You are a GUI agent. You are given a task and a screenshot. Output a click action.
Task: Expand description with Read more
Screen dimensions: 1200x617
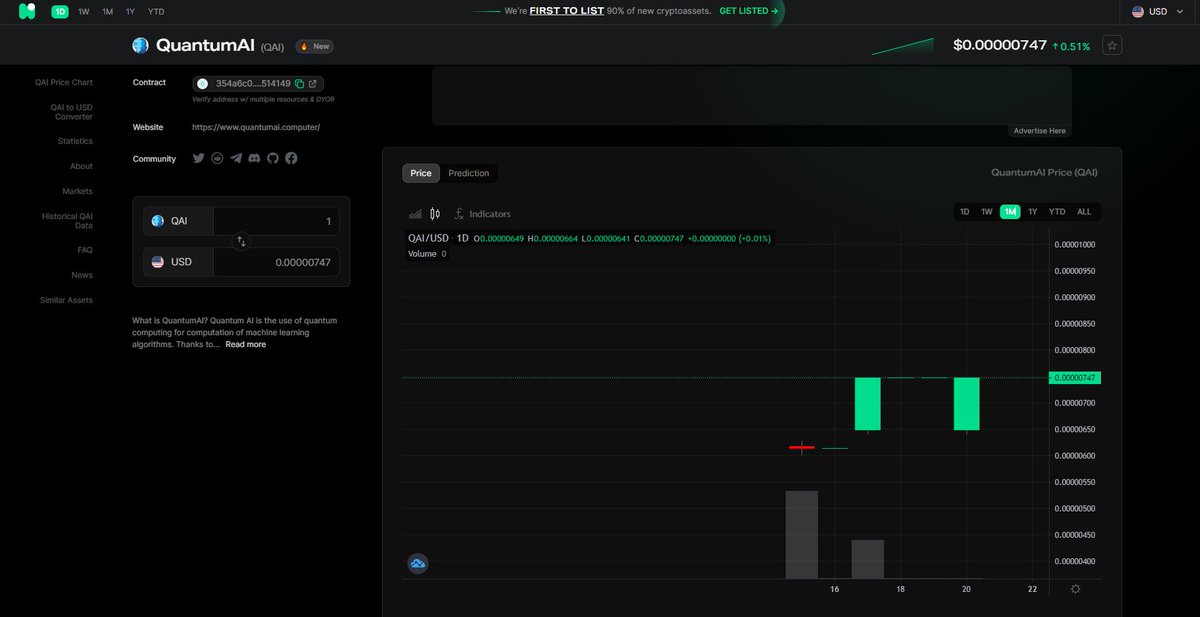click(245, 343)
